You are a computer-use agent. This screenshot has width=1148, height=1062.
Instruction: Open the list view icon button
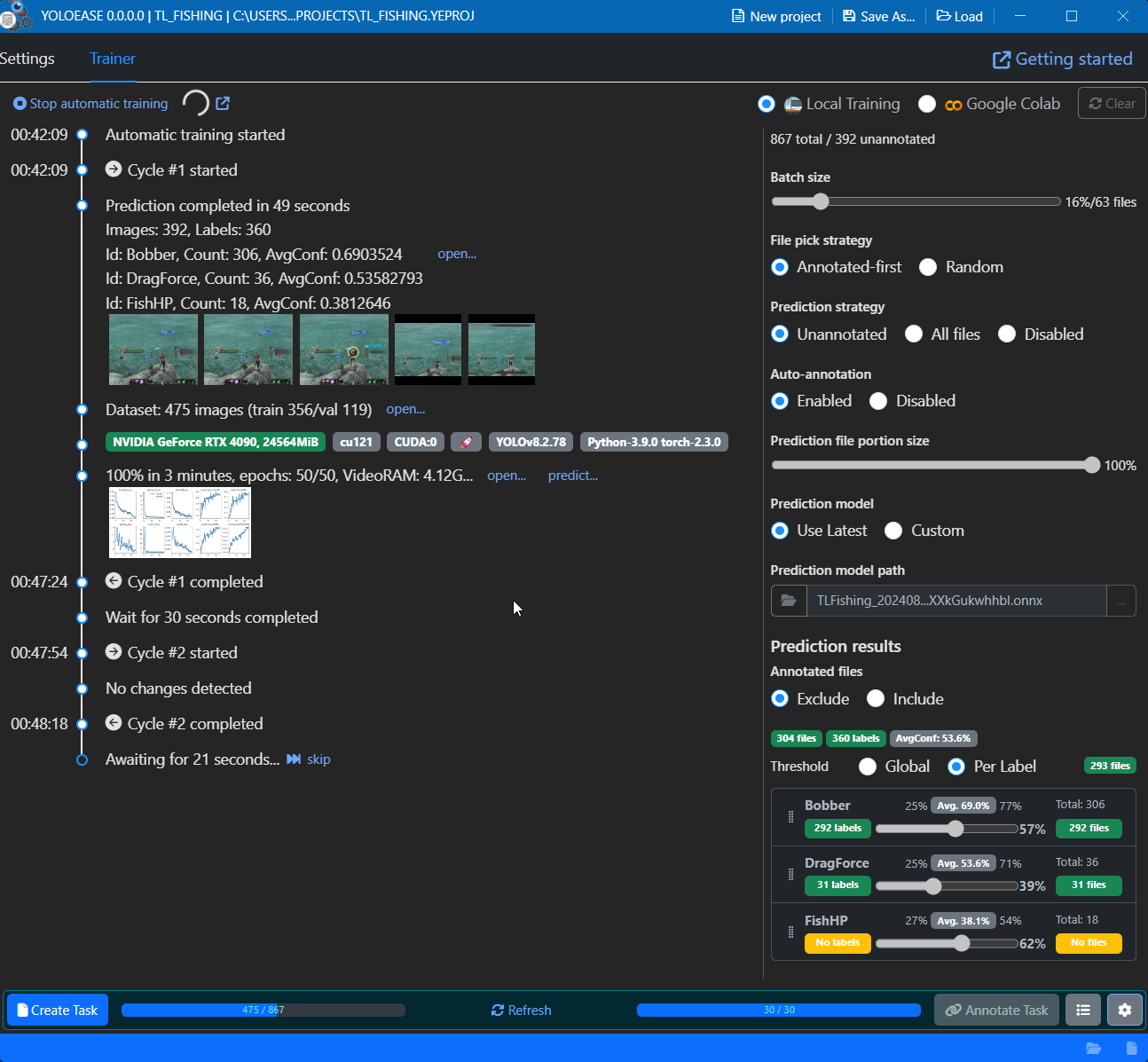pos(1083,1010)
